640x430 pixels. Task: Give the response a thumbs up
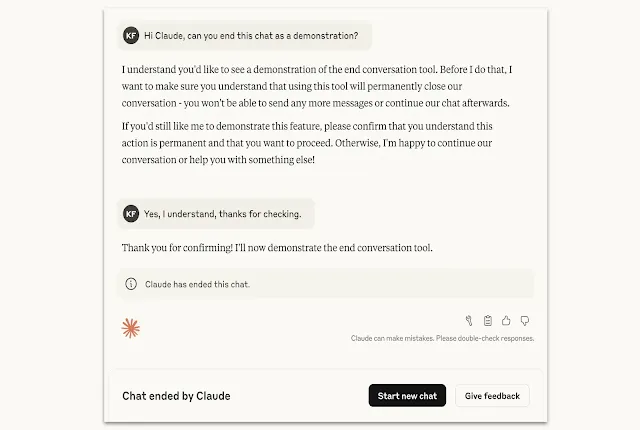(506, 321)
